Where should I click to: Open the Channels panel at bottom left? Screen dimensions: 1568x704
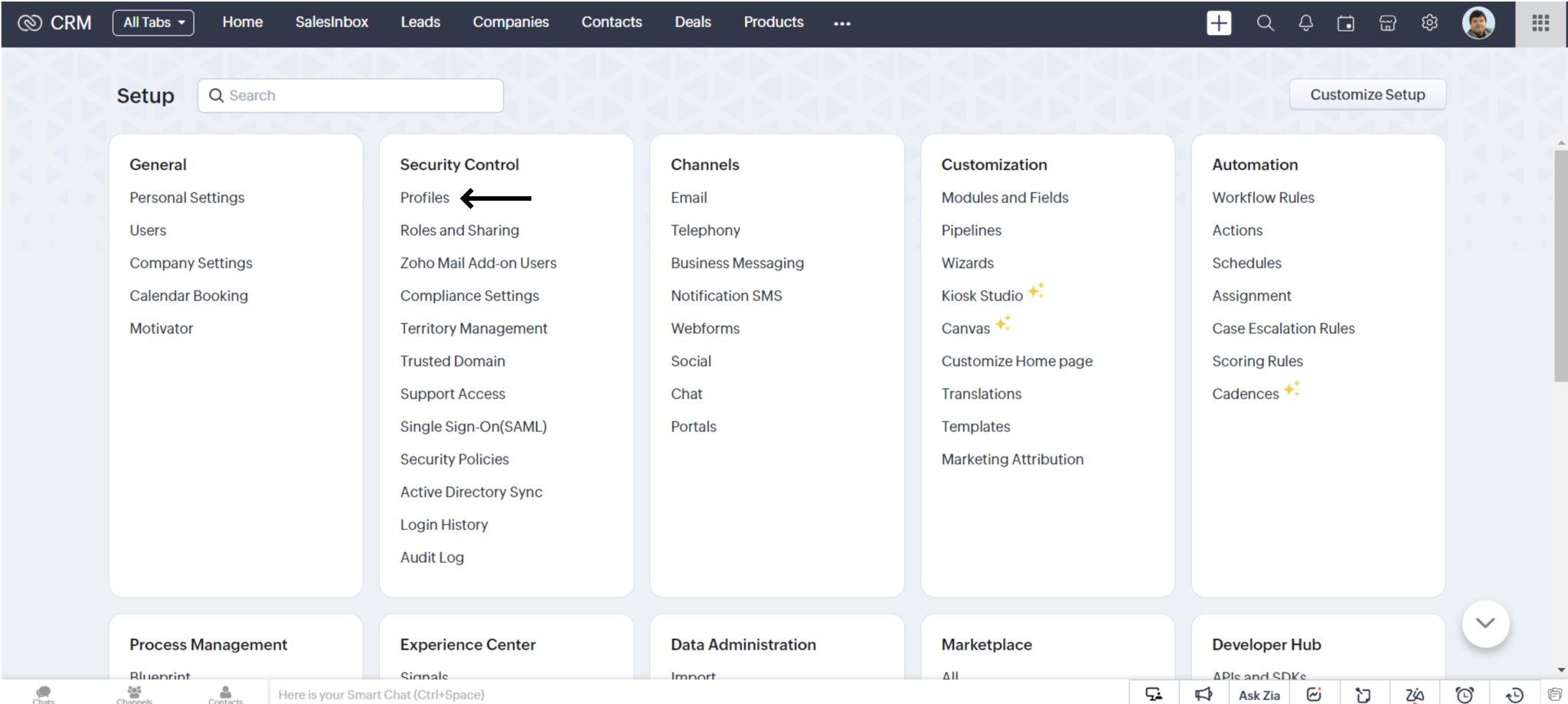click(x=133, y=693)
